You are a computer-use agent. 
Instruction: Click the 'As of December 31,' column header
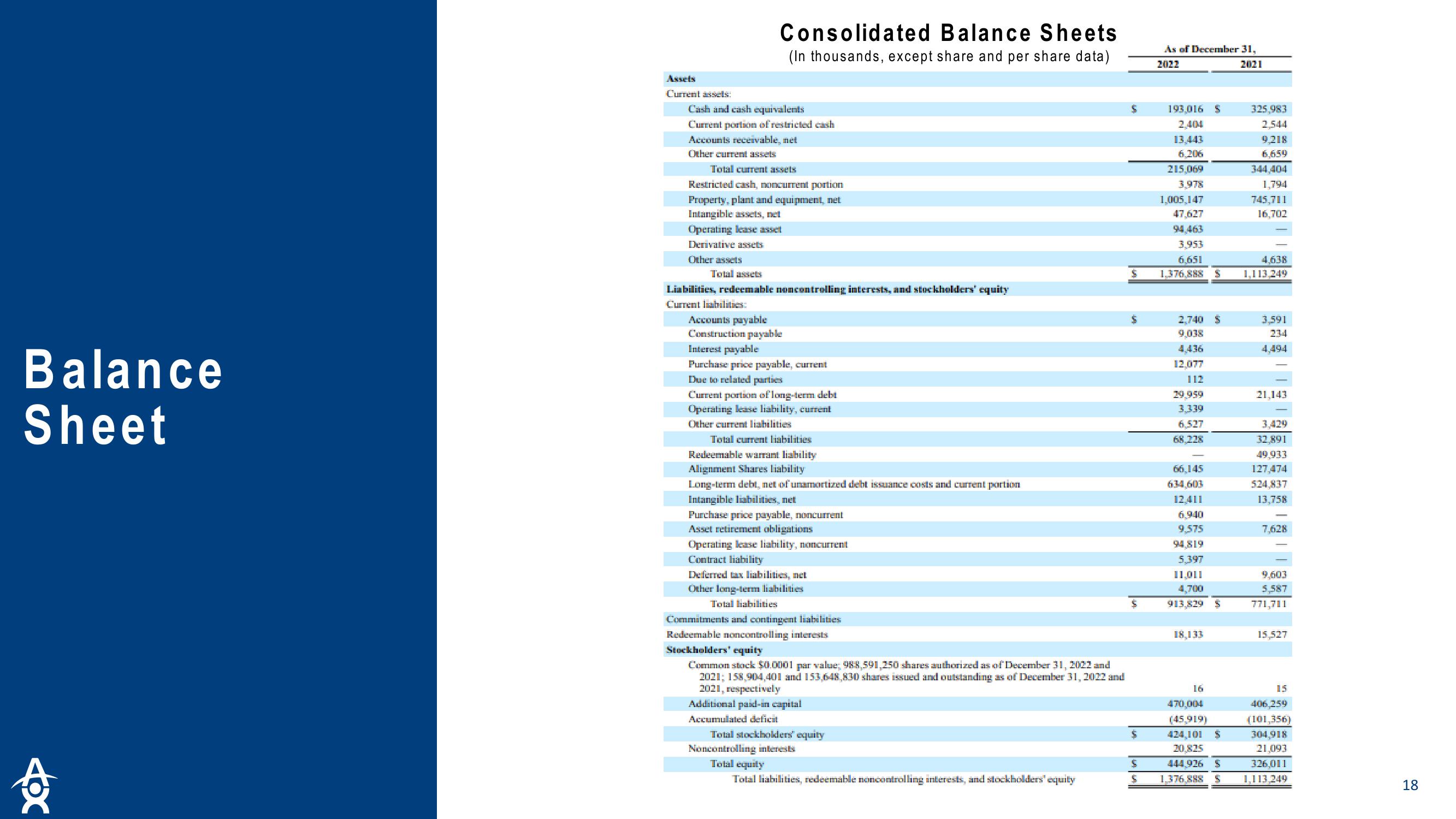pos(1210,49)
